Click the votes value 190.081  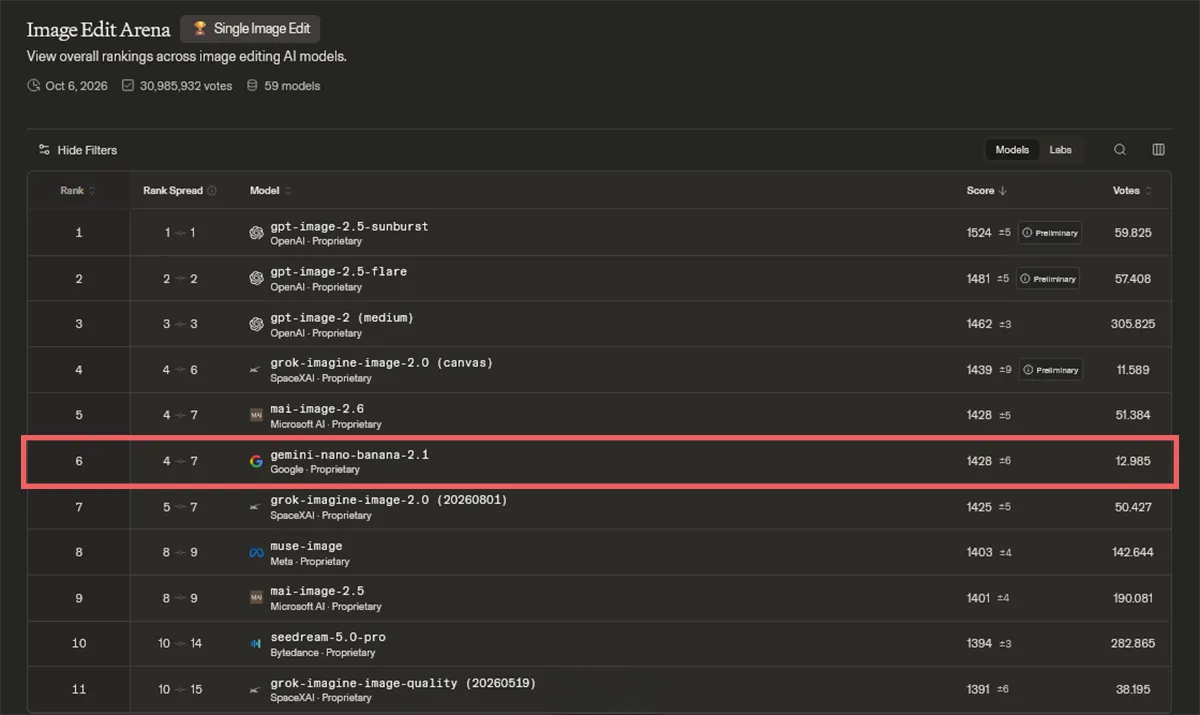pyautogui.click(x=1132, y=598)
